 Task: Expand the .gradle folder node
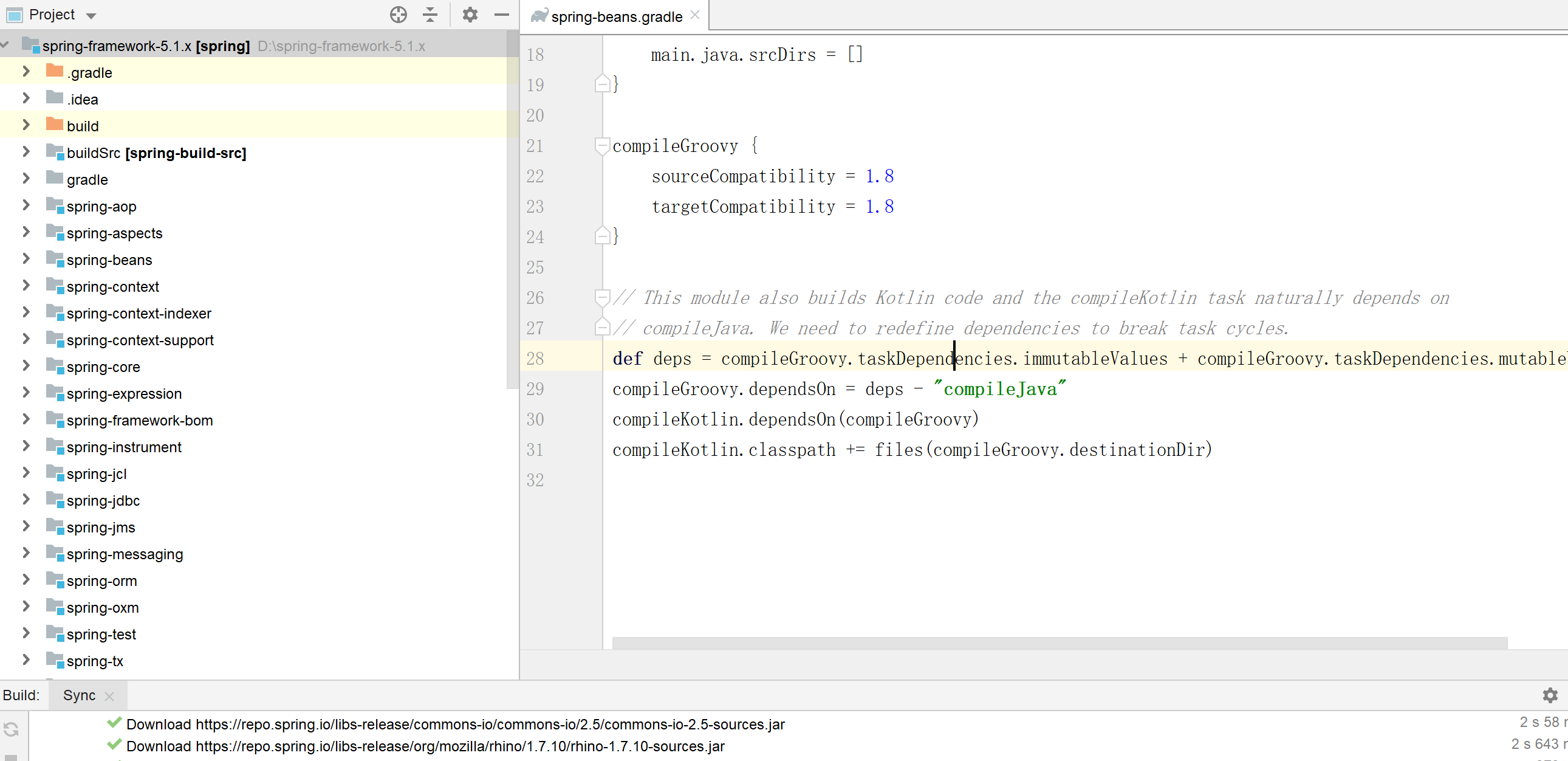pyautogui.click(x=26, y=72)
